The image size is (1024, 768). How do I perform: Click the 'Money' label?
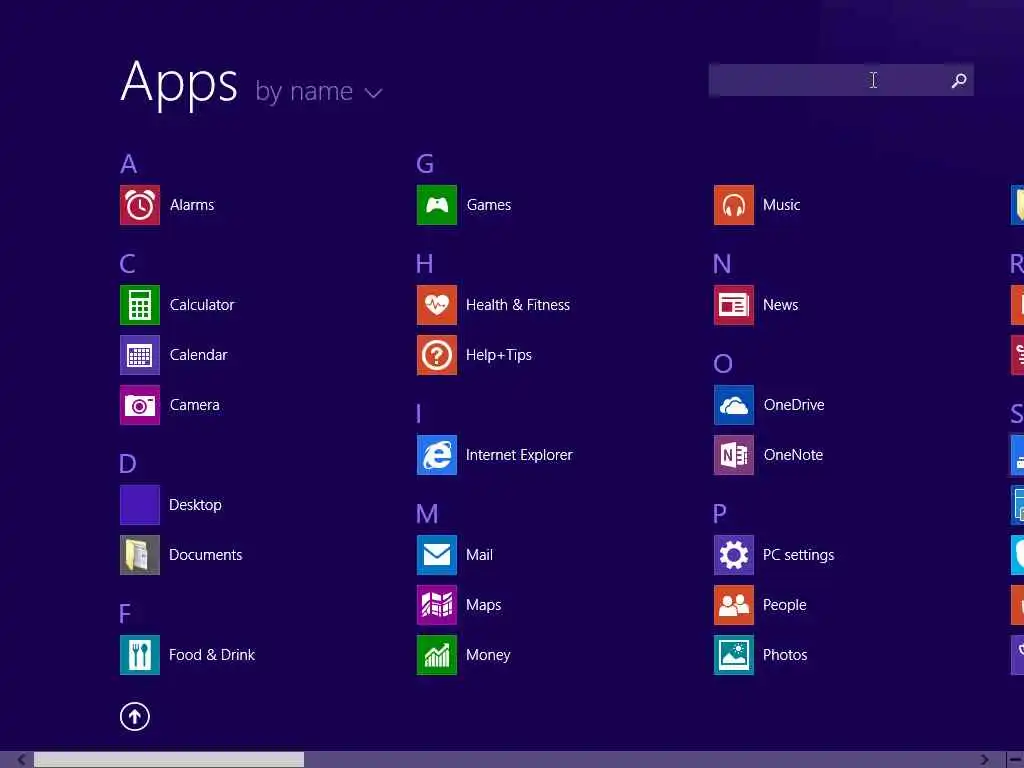click(488, 655)
